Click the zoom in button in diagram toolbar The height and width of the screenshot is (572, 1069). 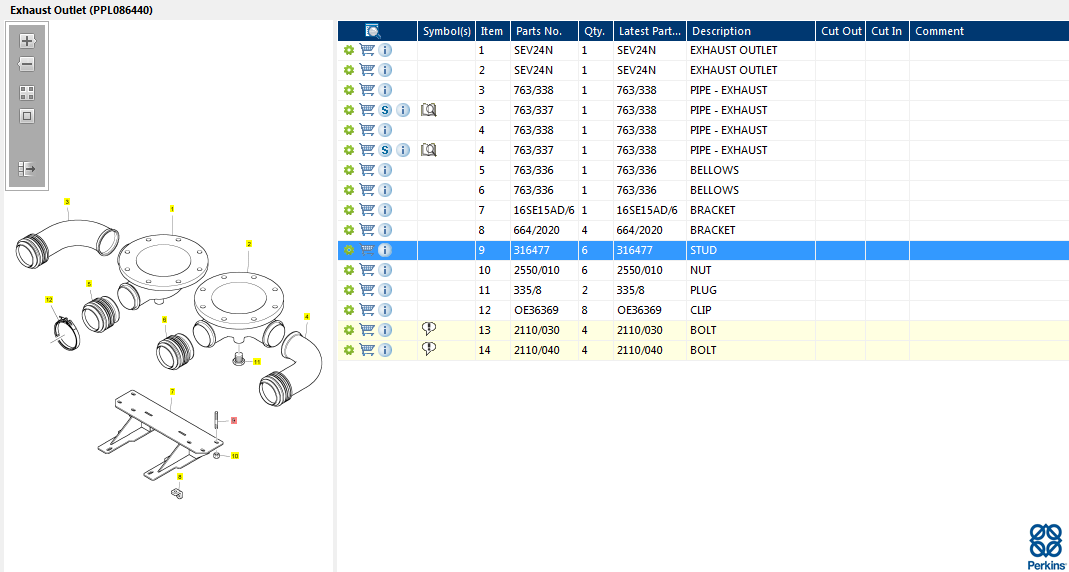(x=27, y=41)
